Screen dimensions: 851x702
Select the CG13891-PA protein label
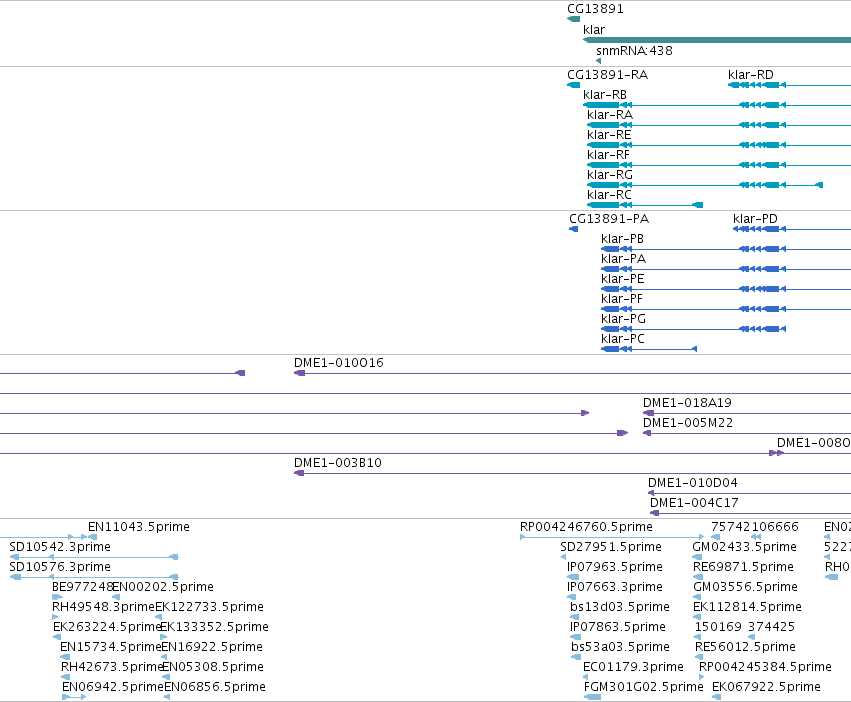(609, 219)
